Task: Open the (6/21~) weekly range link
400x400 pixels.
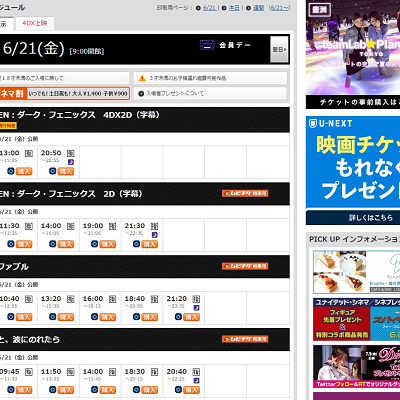Action: pos(279,8)
